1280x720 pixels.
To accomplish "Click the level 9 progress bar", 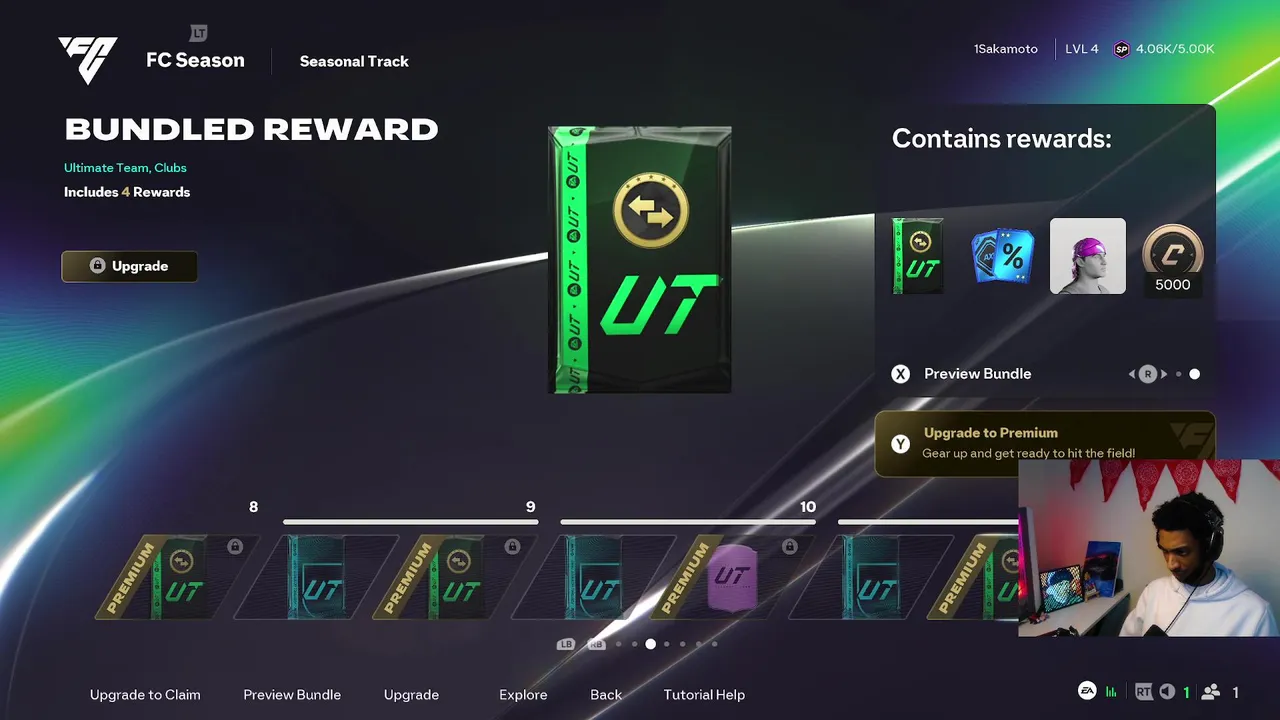I will [411, 522].
